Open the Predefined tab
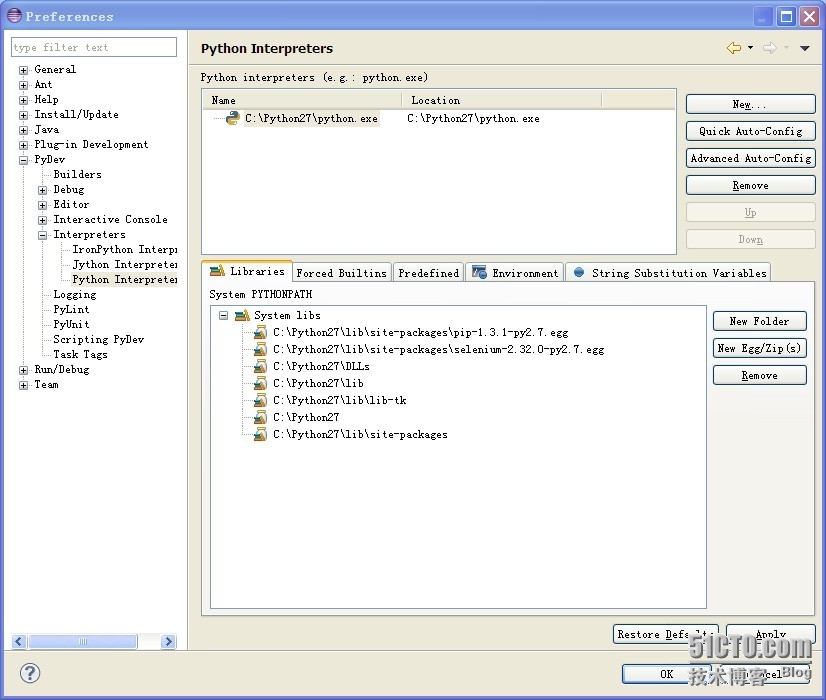 428,273
